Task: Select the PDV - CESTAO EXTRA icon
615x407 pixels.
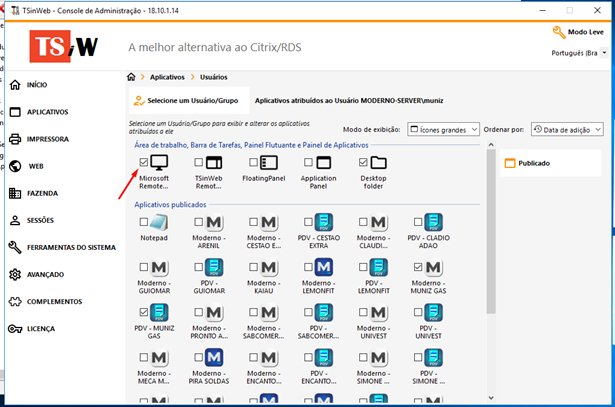Action: (x=323, y=222)
